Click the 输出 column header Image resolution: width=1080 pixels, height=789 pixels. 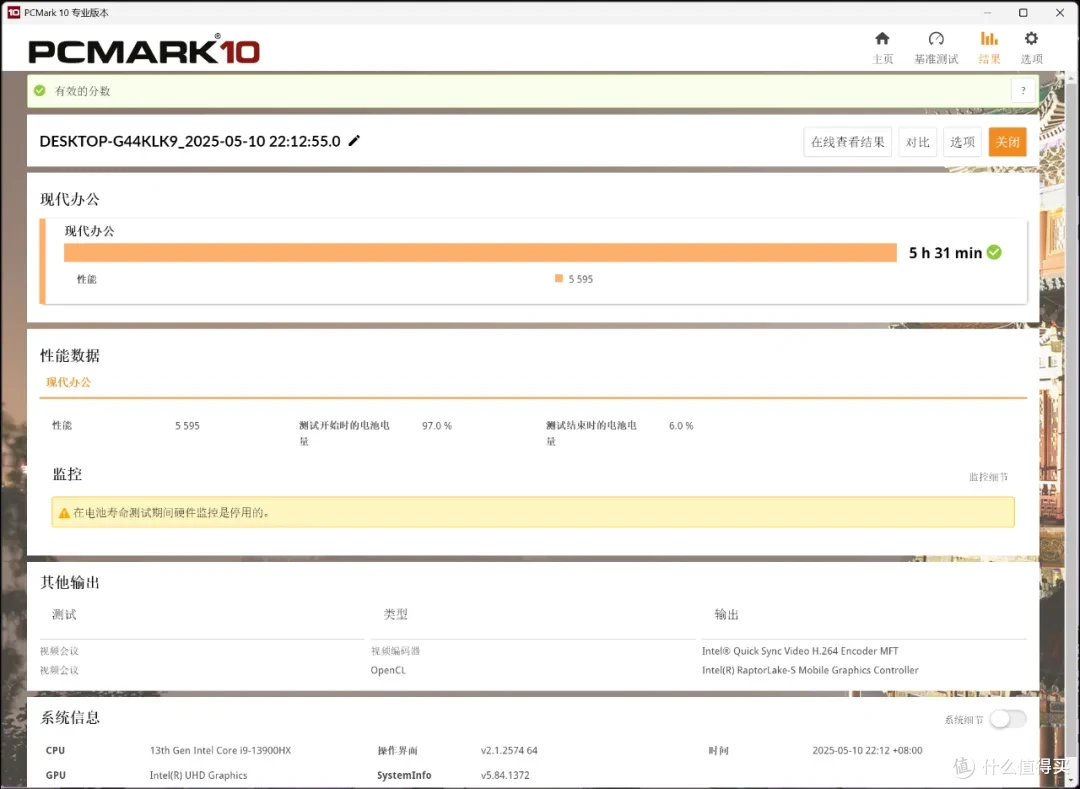[x=727, y=614]
